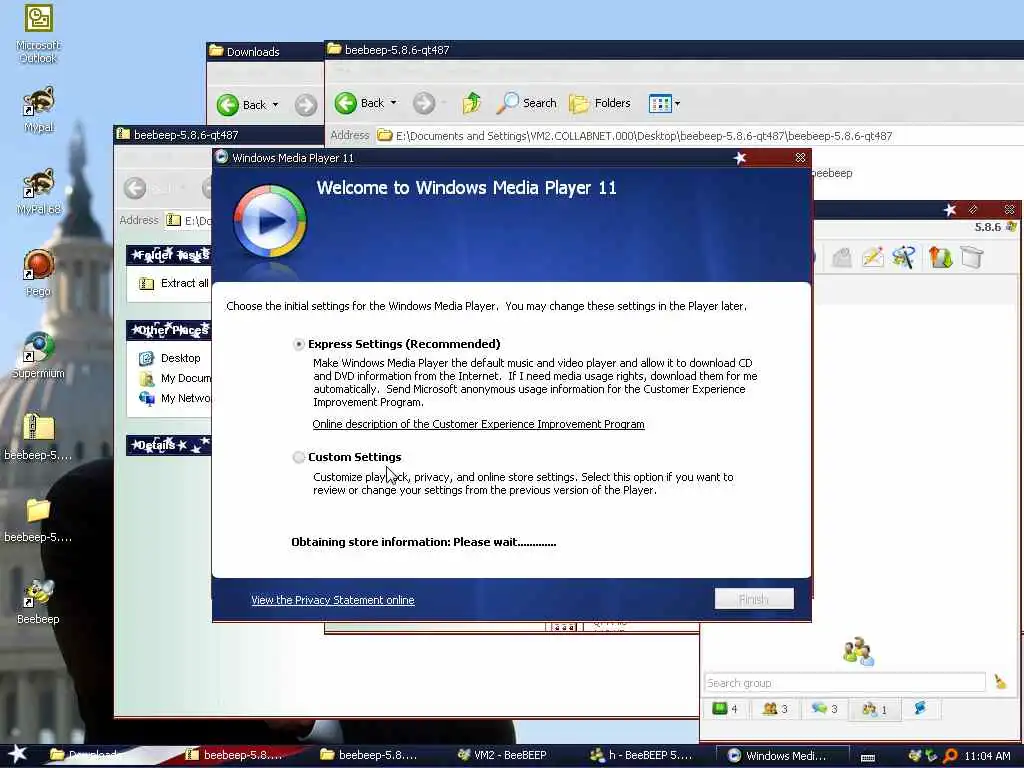Click Windows Media Player taskbar button

pos(782,756)
